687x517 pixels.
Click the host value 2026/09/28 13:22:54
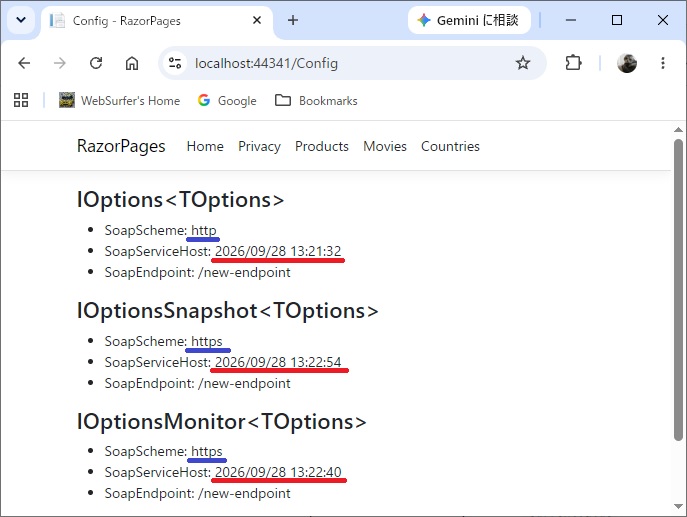278,362
